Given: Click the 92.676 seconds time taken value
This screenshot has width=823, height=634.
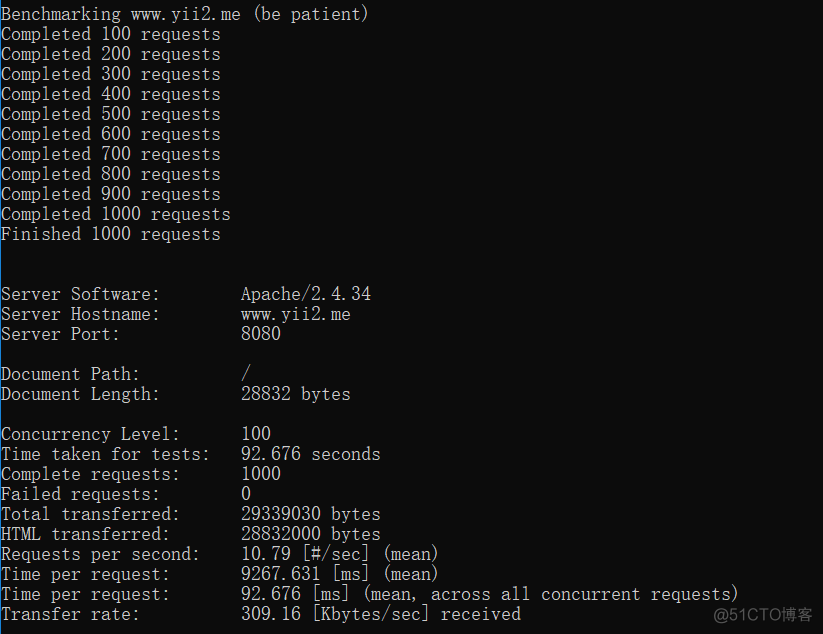Looking at the screenshot, I should [311, 453].
